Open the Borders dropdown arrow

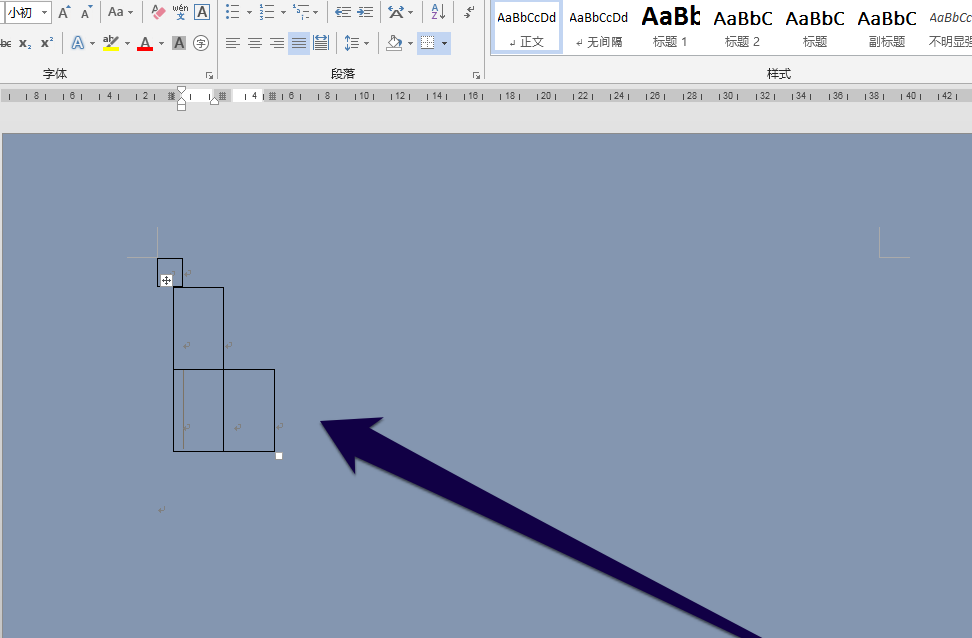pyautogui.click(x=444, y=43)
